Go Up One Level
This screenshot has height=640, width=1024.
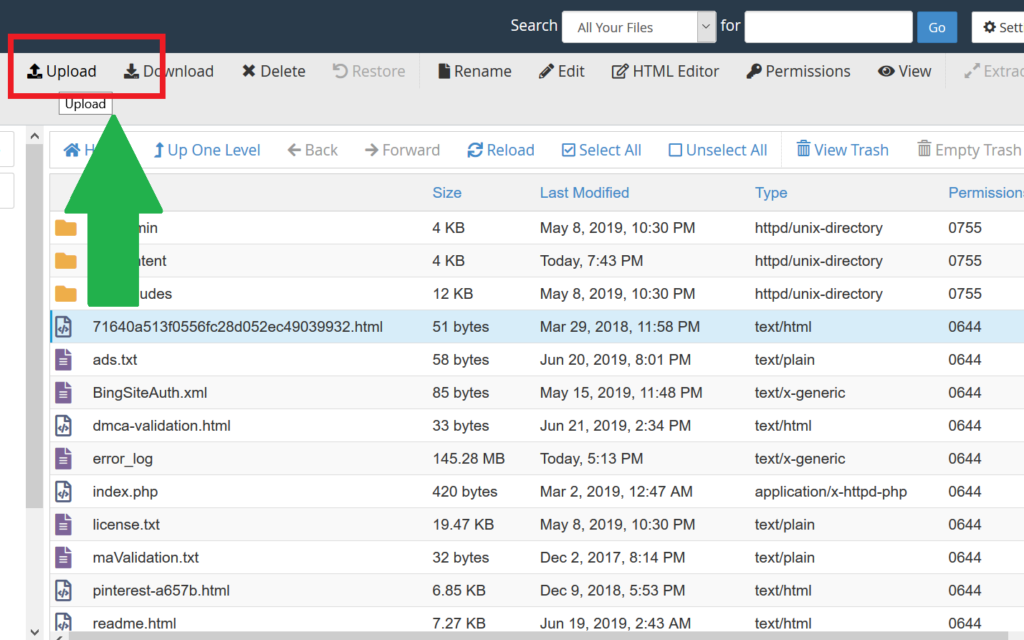pyautogui.click(x=206, y=150)
